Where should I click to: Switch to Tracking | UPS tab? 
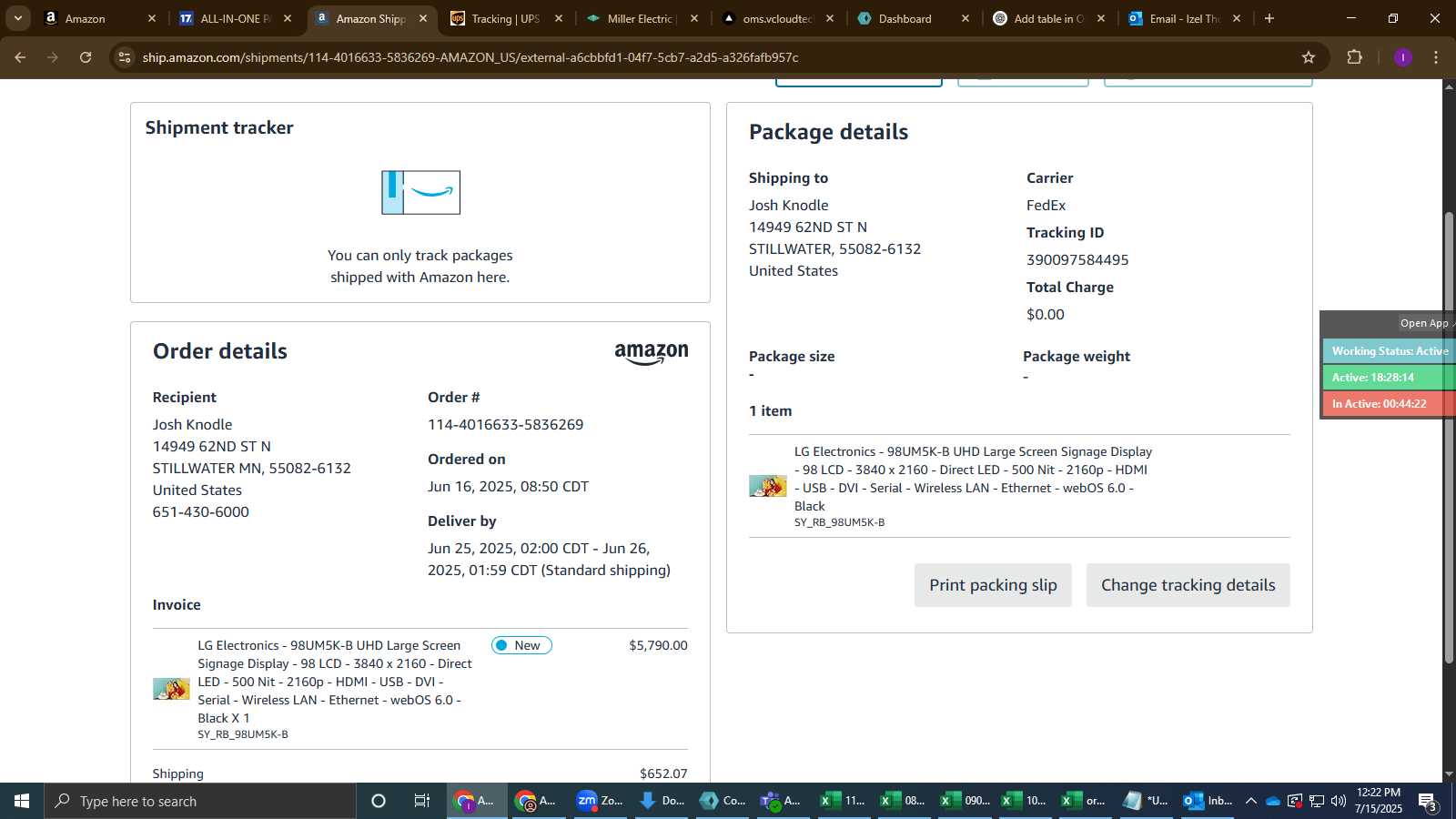tap(505, 18)
